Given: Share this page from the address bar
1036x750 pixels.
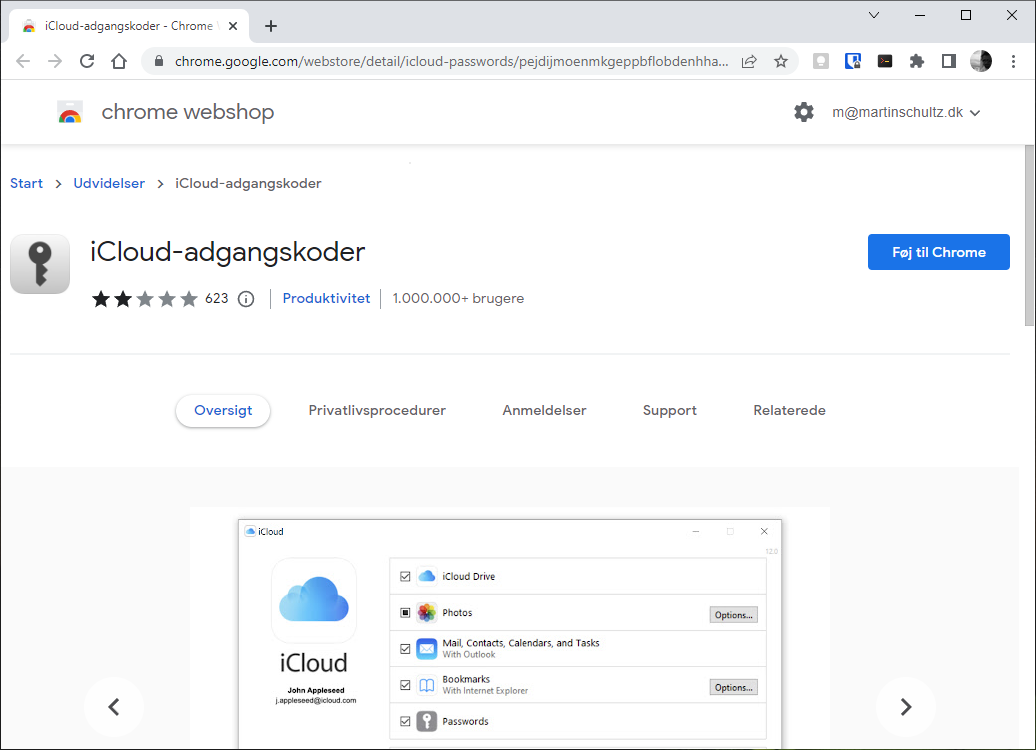Looking at the screenshot, I should point(749,61).
